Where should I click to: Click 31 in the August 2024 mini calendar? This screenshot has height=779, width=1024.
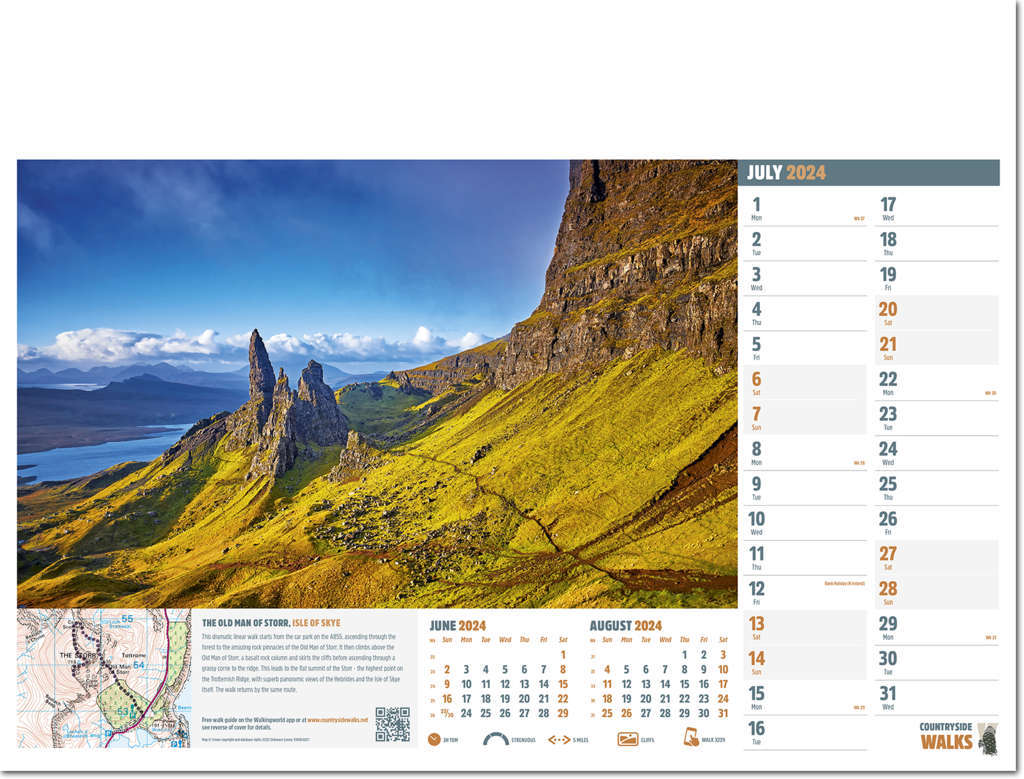723,714
